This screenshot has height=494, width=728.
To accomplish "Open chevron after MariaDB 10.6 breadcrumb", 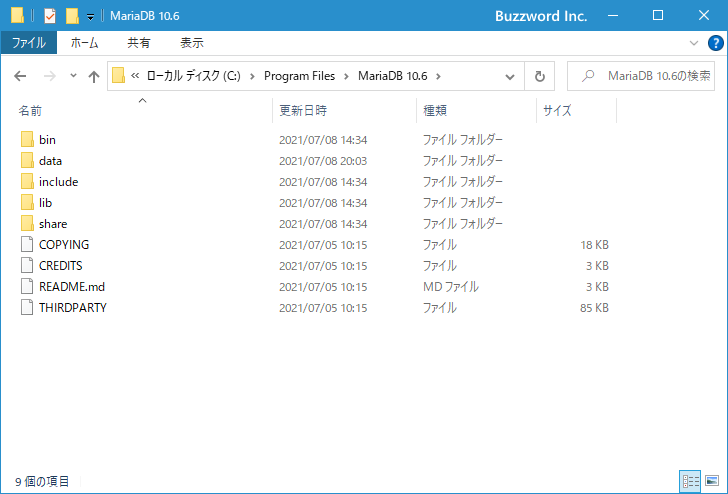I will 438,76.
